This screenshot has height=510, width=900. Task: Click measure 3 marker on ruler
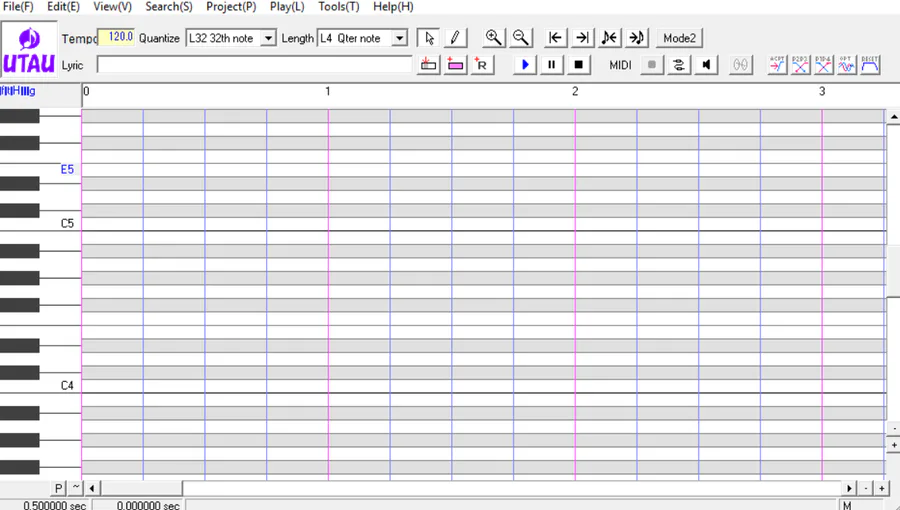tap(822, 92)
